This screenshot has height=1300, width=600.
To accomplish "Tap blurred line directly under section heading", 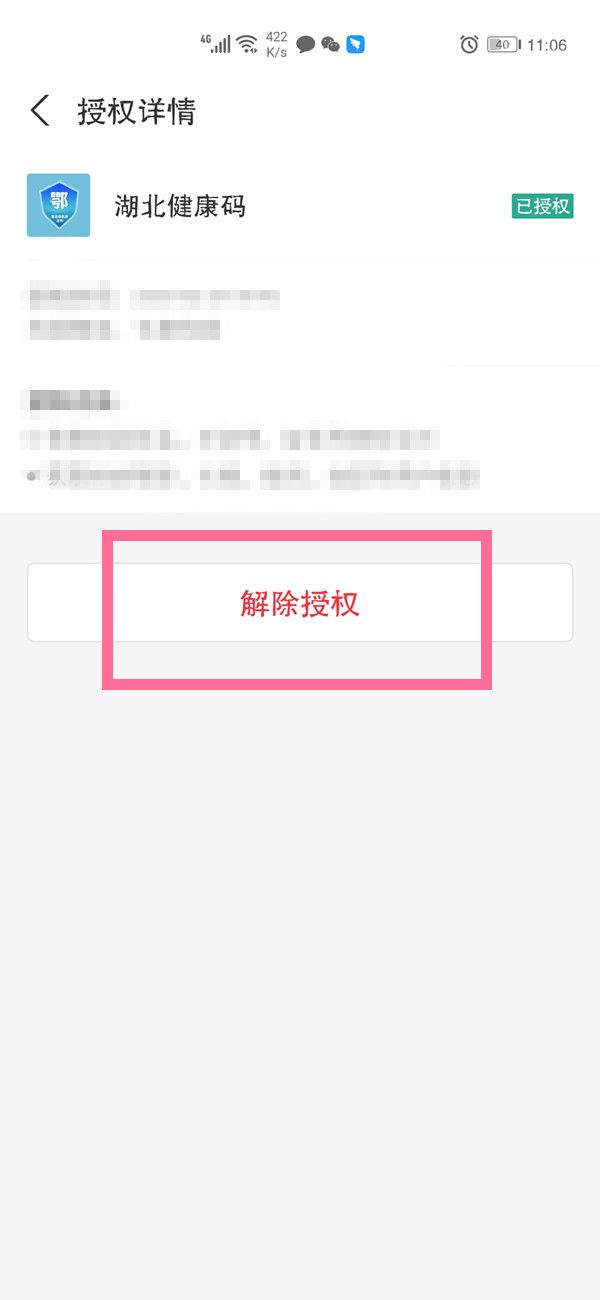I will [x=232, y=439].
